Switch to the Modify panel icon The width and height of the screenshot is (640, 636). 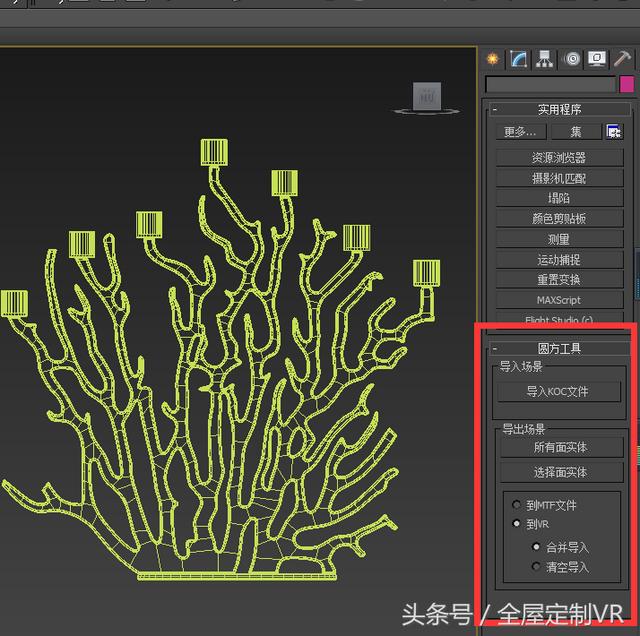pos(519,58)
